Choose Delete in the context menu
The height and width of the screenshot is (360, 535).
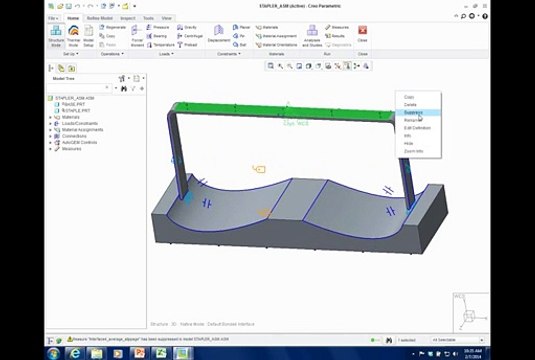click(418, 105)
